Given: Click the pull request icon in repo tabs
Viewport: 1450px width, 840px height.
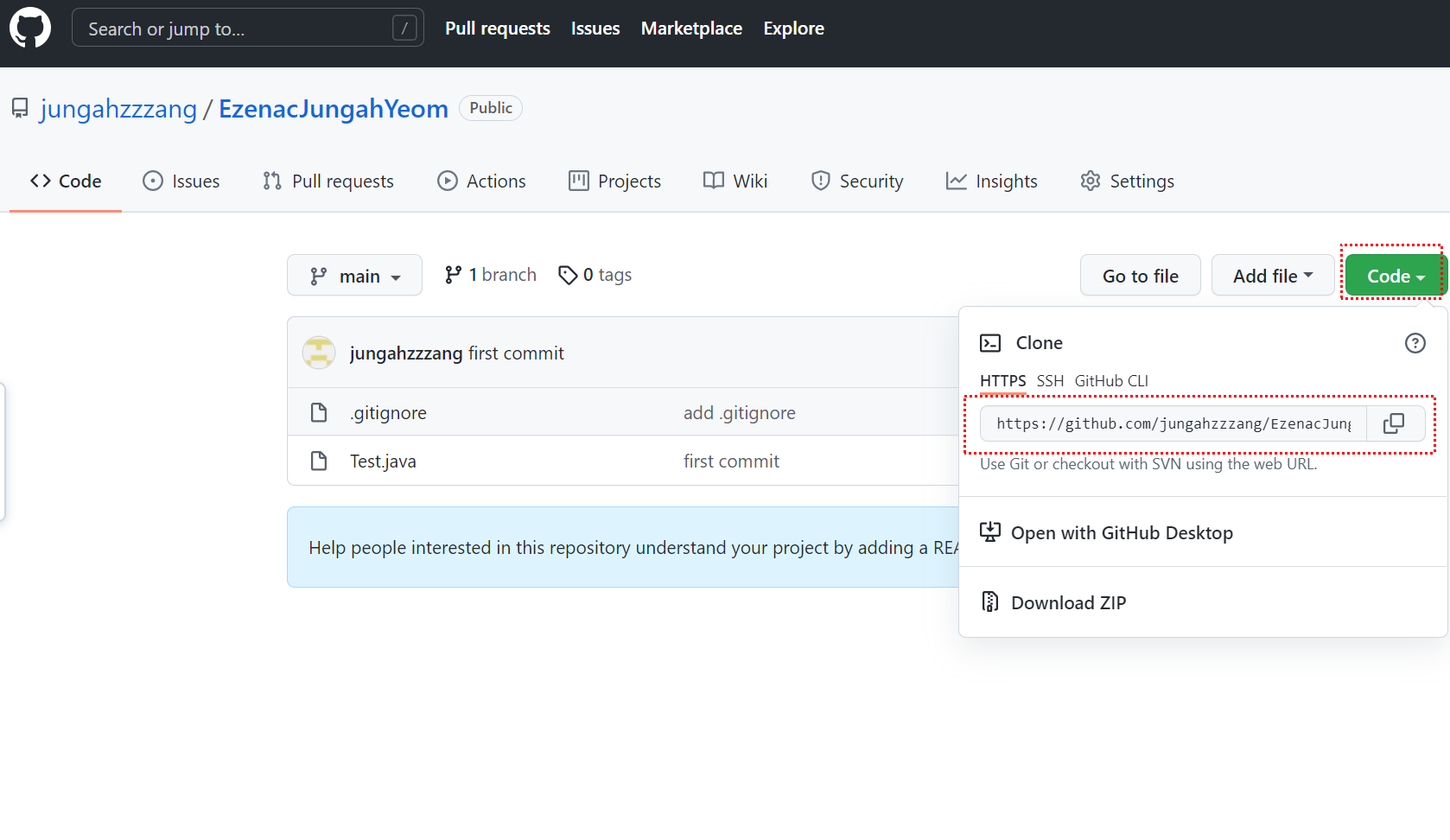Looking at the screenshot, I should click(x=272, y=181).
